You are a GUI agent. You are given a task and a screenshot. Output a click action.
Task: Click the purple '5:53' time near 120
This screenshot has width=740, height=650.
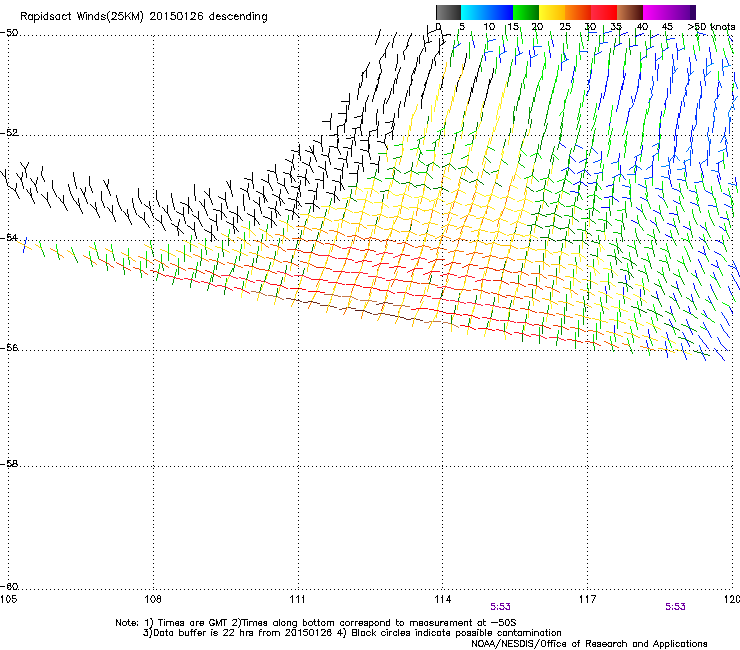pos(675,607)
